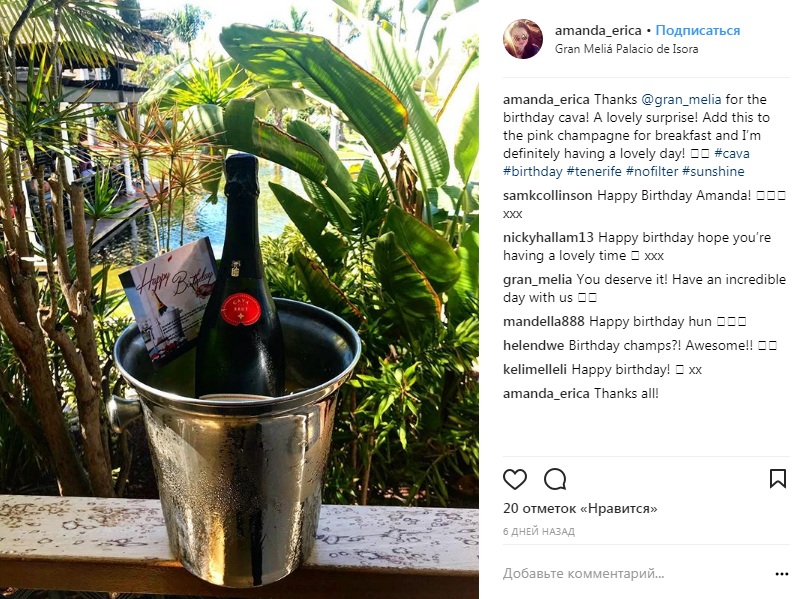Open the three-dot more options menu

781,574
